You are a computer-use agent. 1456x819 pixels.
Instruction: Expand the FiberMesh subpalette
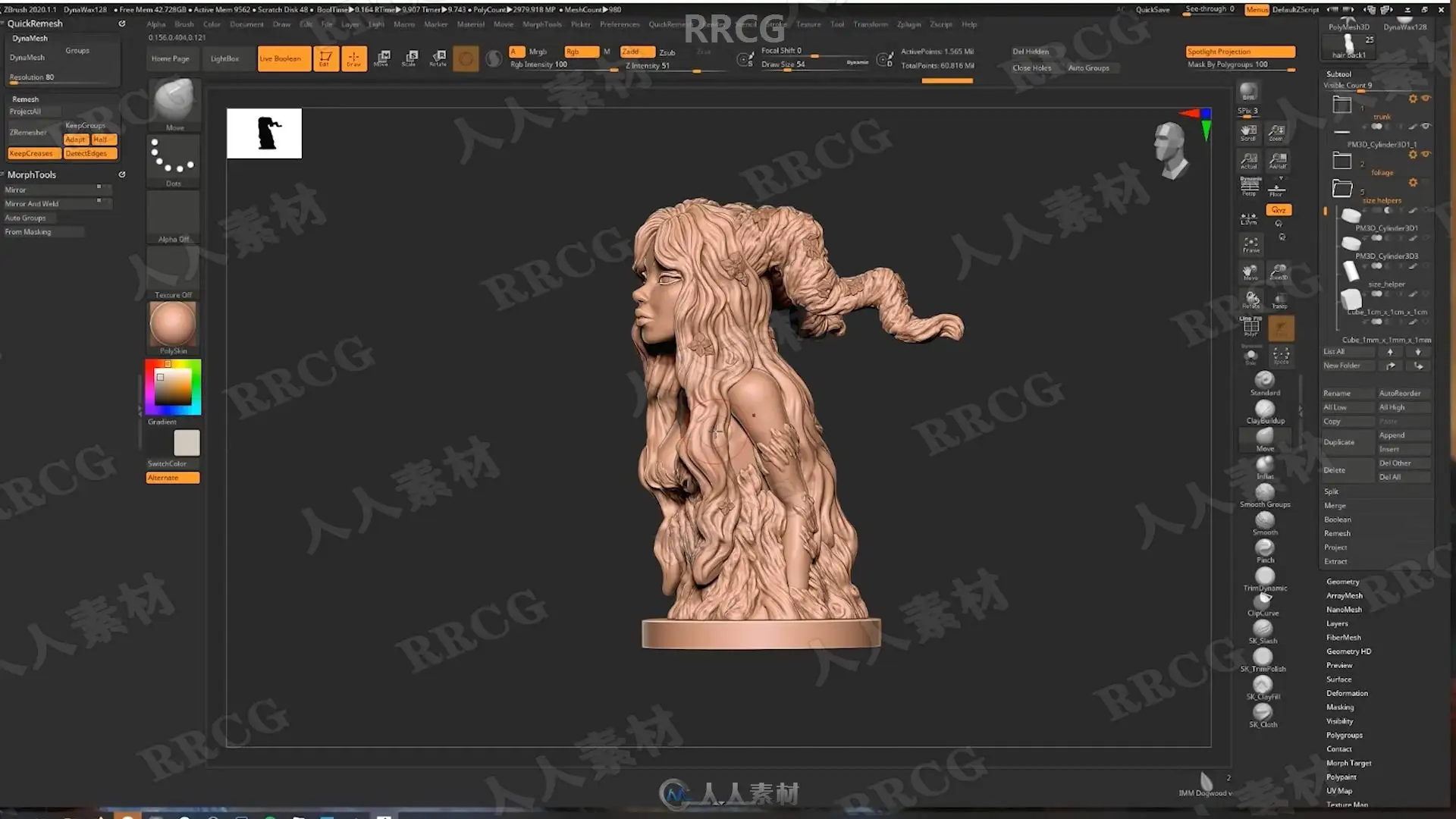[x=1343, y=638]
